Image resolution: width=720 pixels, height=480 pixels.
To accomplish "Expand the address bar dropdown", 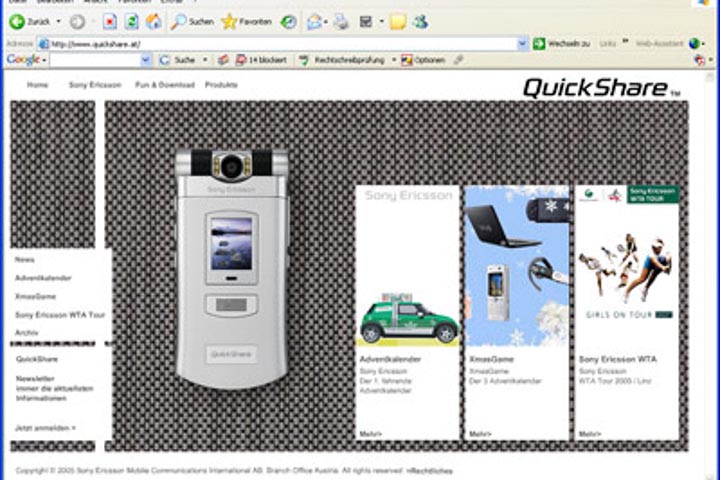I will [x=523, y=44].
